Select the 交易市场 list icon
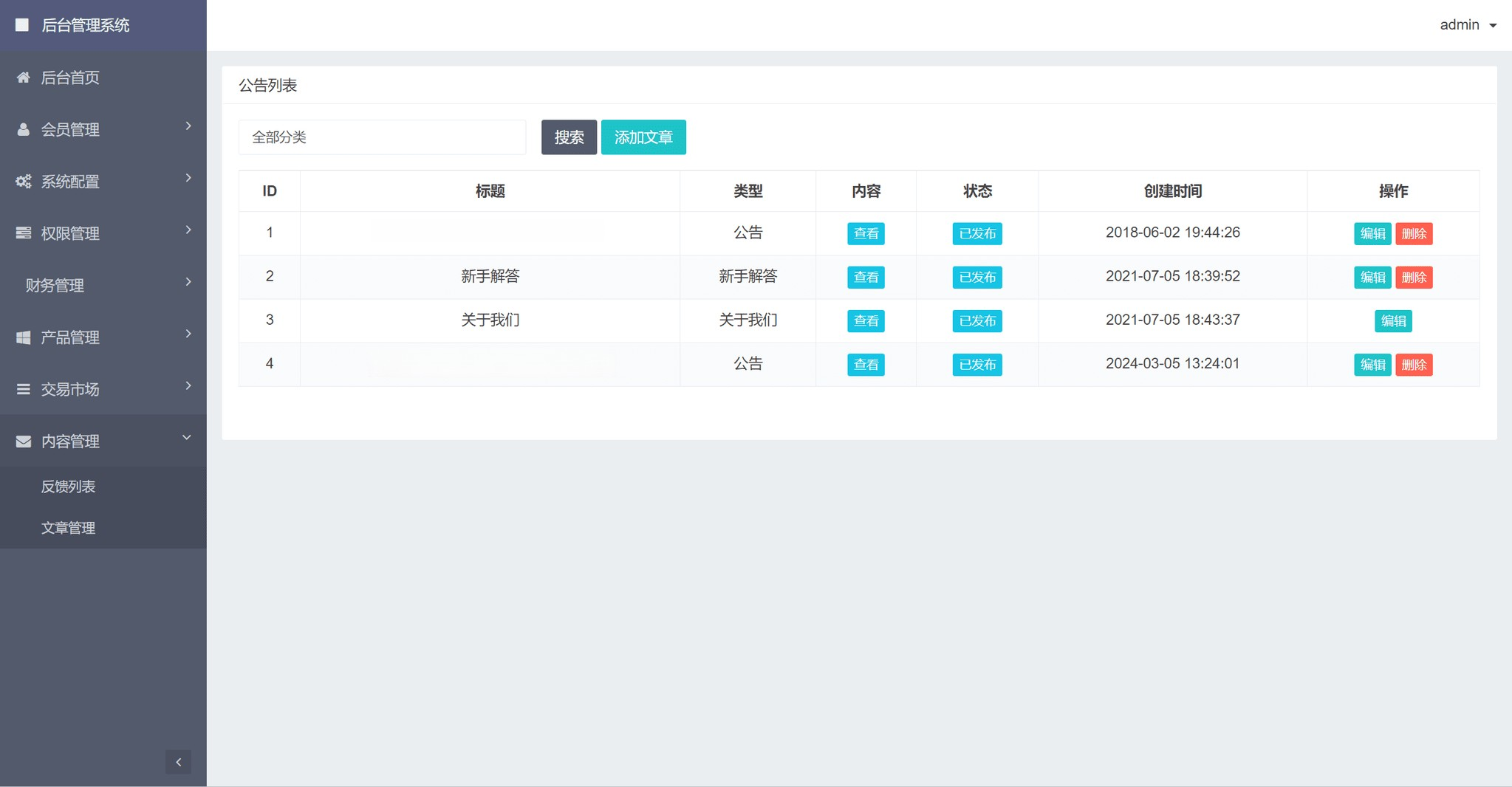1512x787 pixels. (22, 389)
